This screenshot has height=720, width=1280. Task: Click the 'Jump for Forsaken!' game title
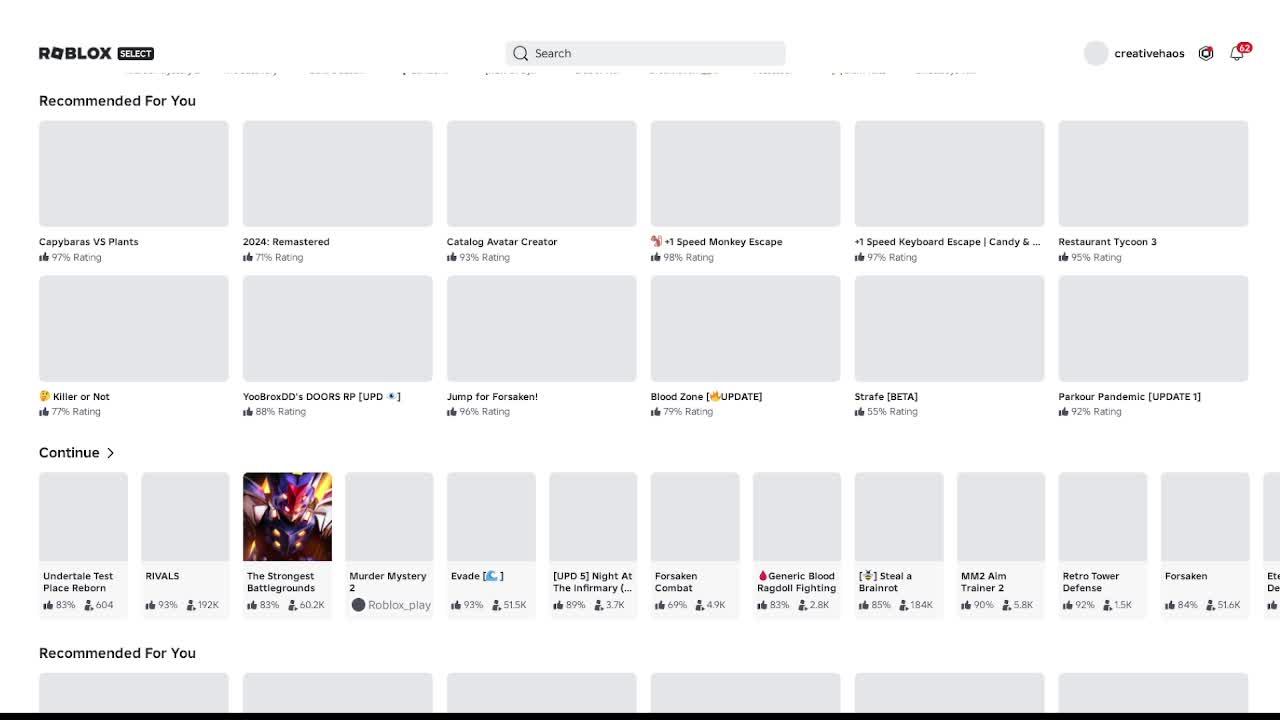[492, 397]
